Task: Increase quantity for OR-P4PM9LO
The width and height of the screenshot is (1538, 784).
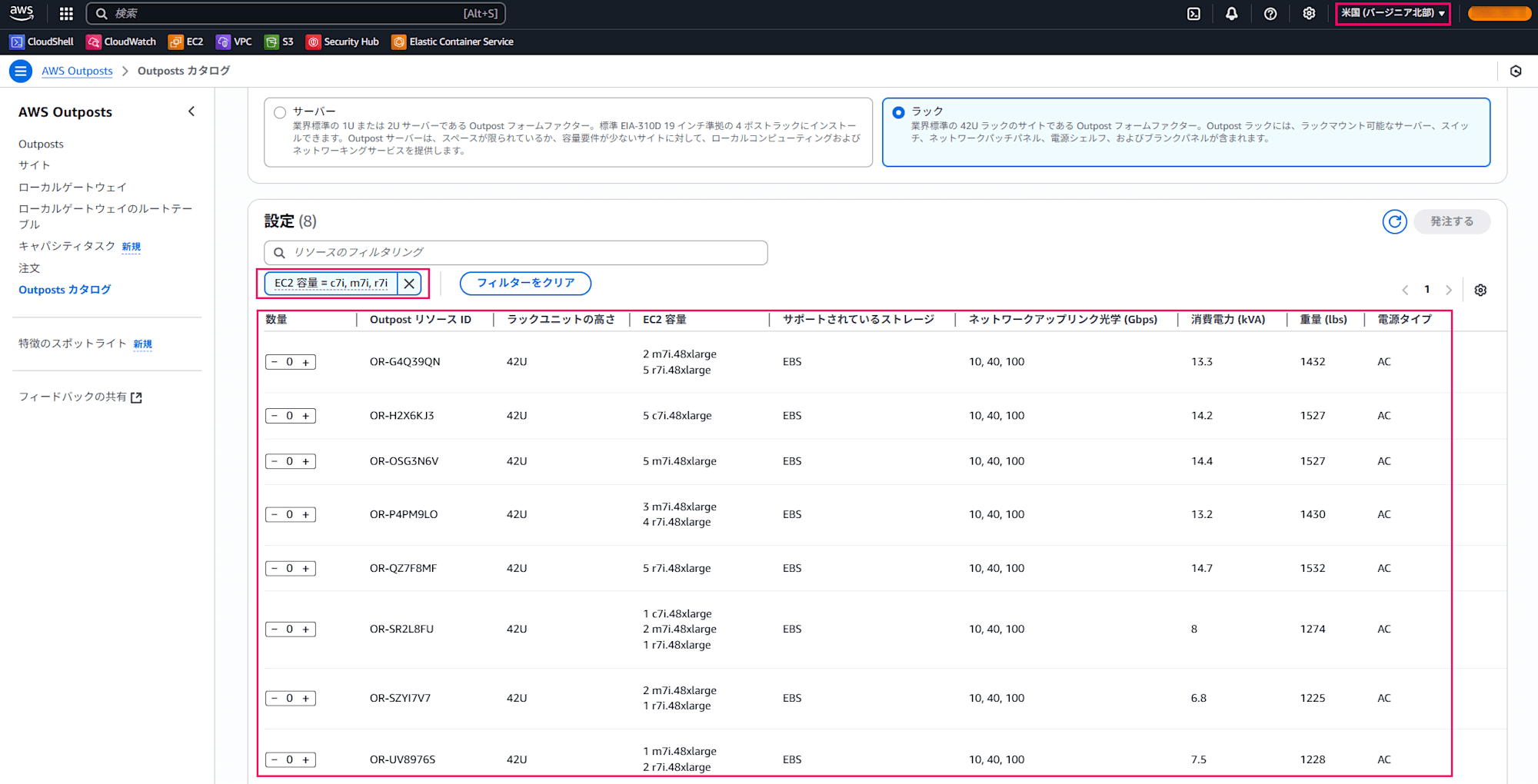Action: click(x=306, y=514)
